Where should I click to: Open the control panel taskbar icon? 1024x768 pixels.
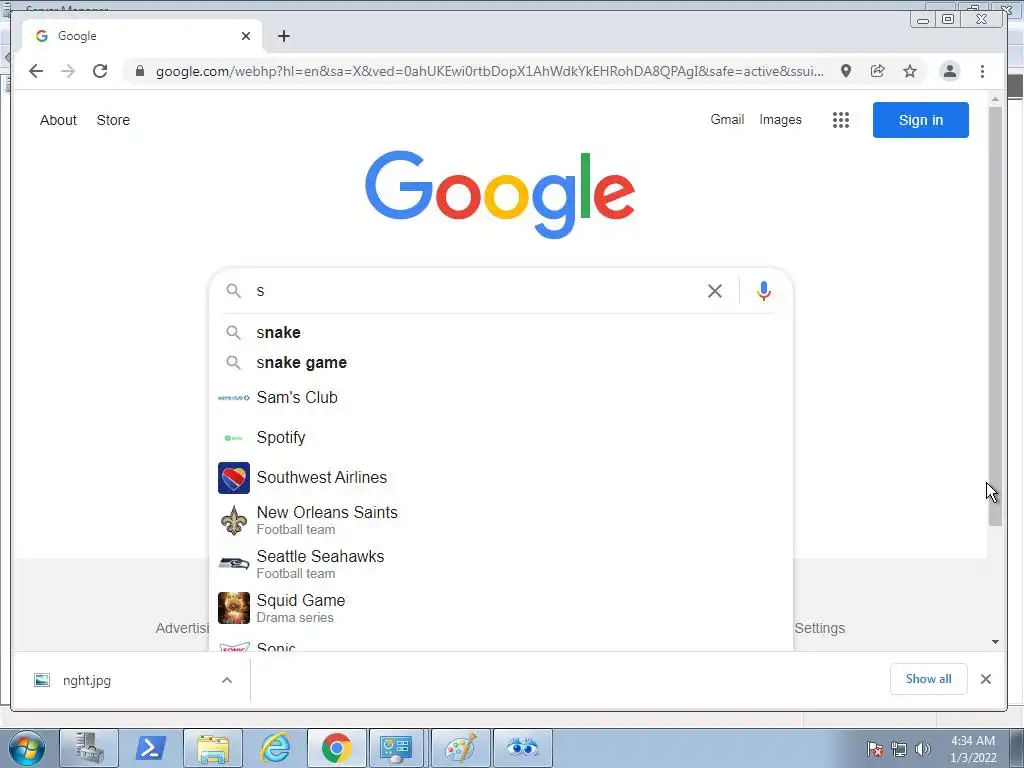point(396,748)
